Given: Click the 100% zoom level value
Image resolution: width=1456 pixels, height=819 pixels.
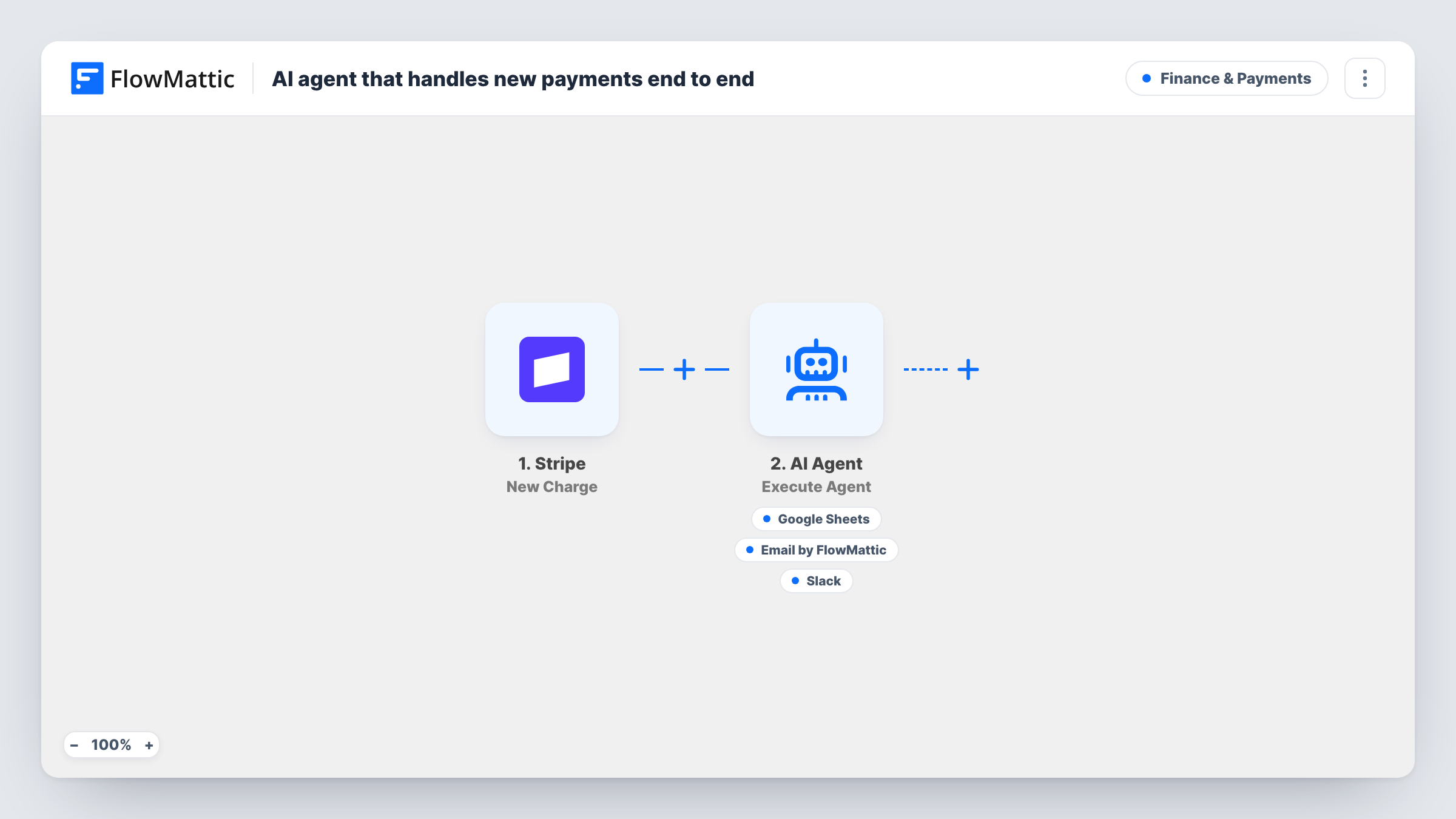Looking at the screenshot, I should 111,745.
